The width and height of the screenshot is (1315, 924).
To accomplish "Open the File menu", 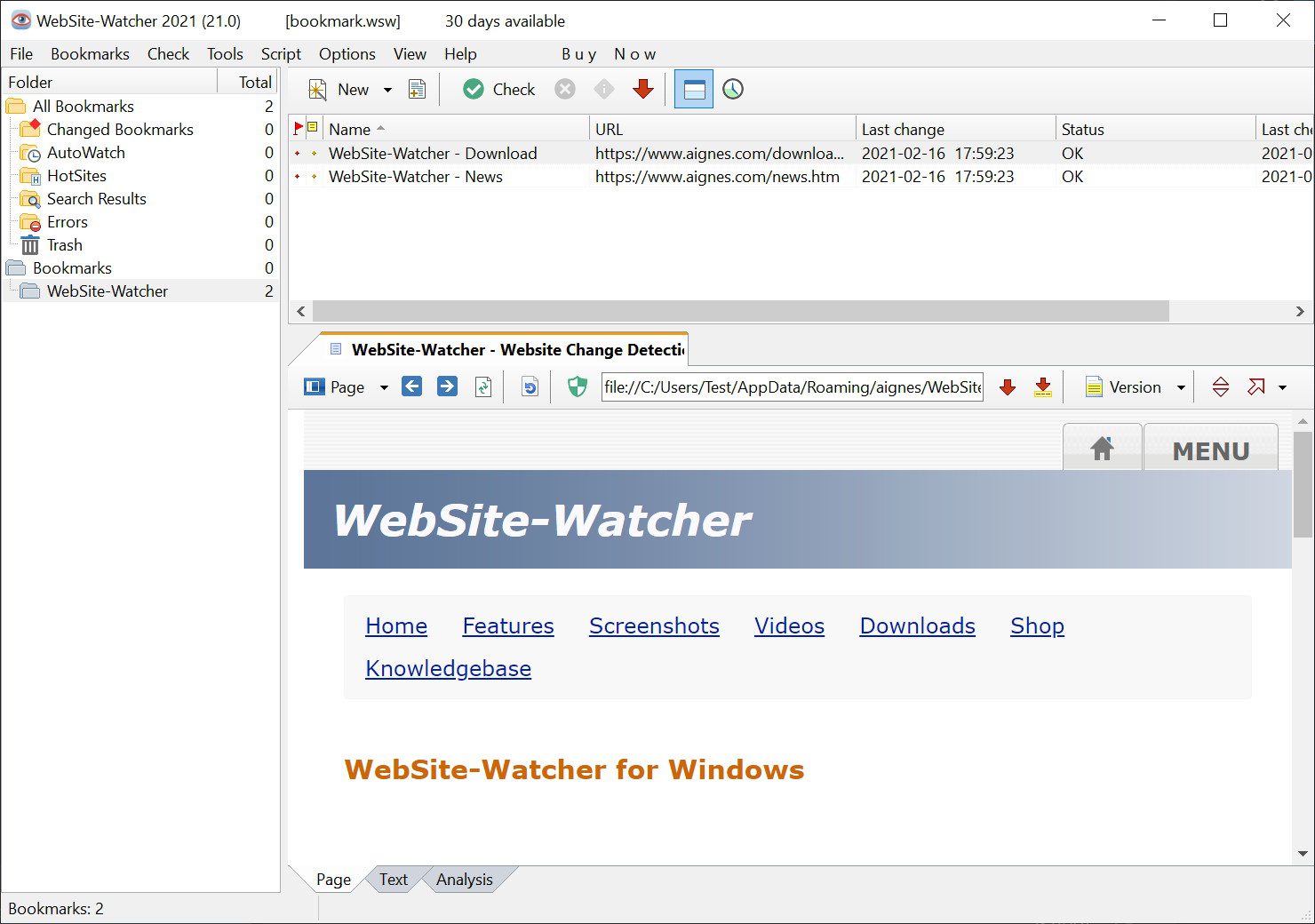I will 21,54.
